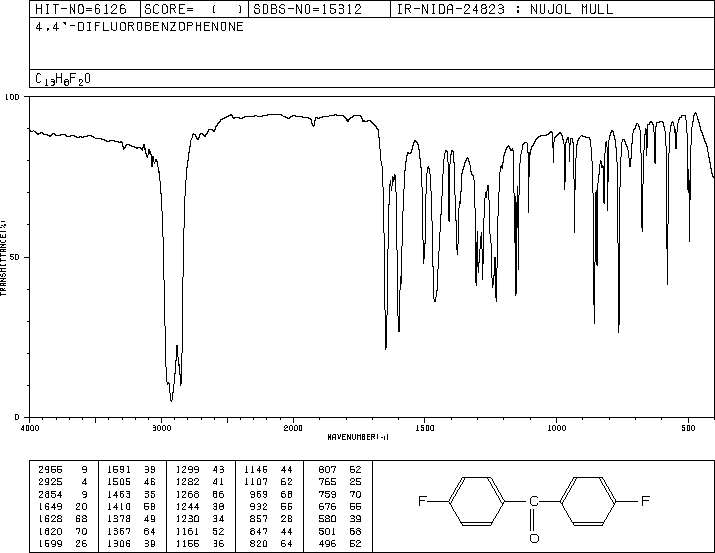Select the 1230 peak table entry

point(200,519)
